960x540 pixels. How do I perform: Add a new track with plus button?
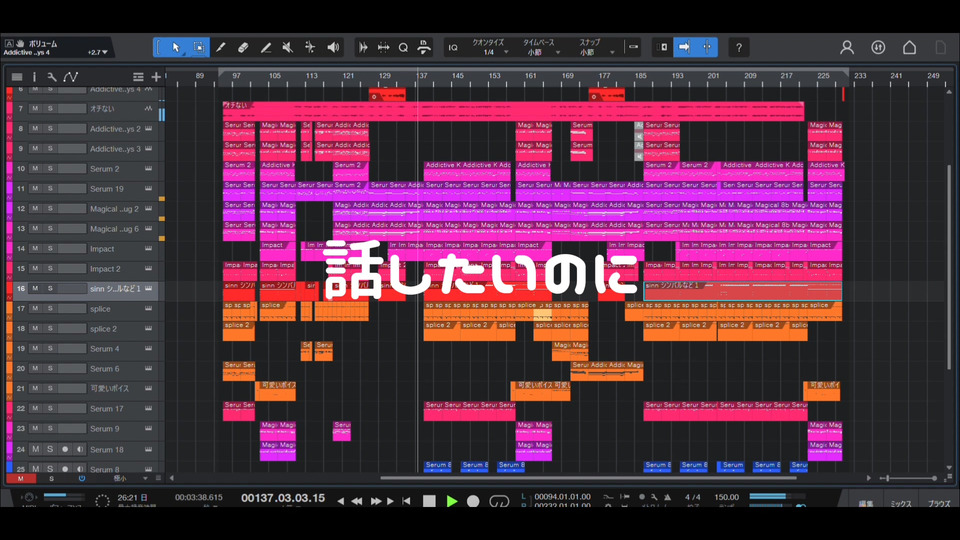[156, 77]
